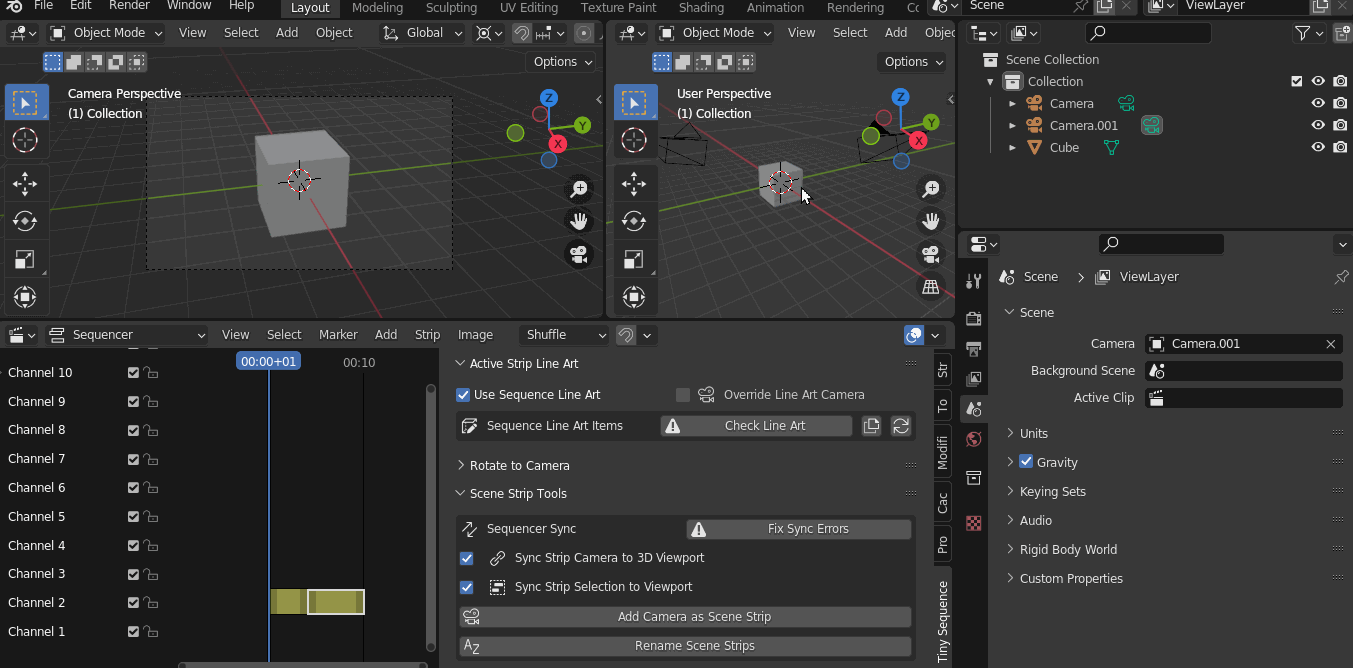1353x668 pixels.
Task: Pick the 3D Cursor tool
Action: click(x=25, y=140)
